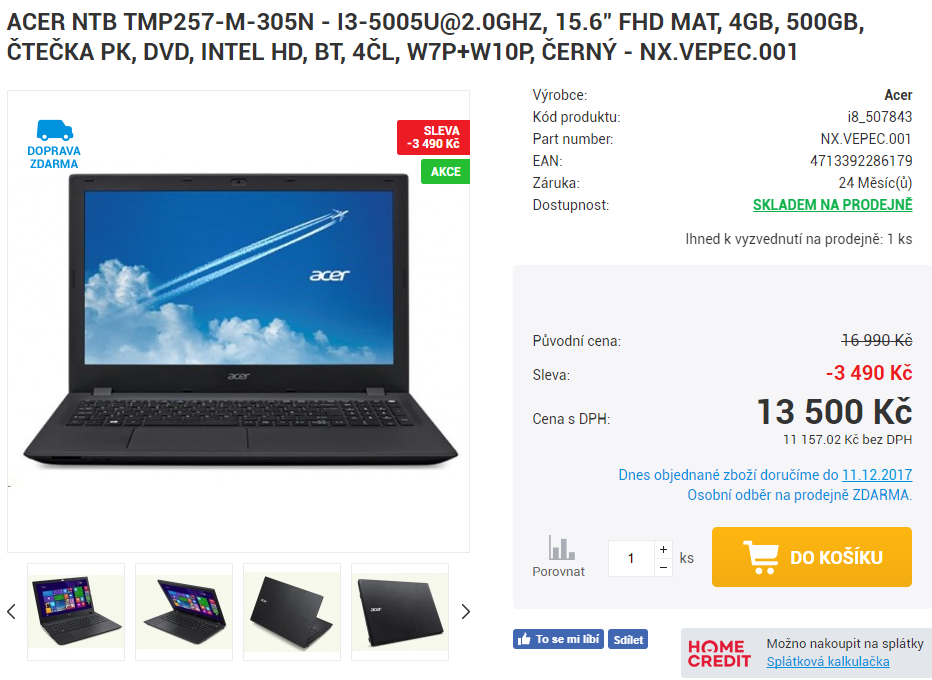932x680 pixels.
Task: Click the shopping cart icon on the add button
Action: coord(760,557)
